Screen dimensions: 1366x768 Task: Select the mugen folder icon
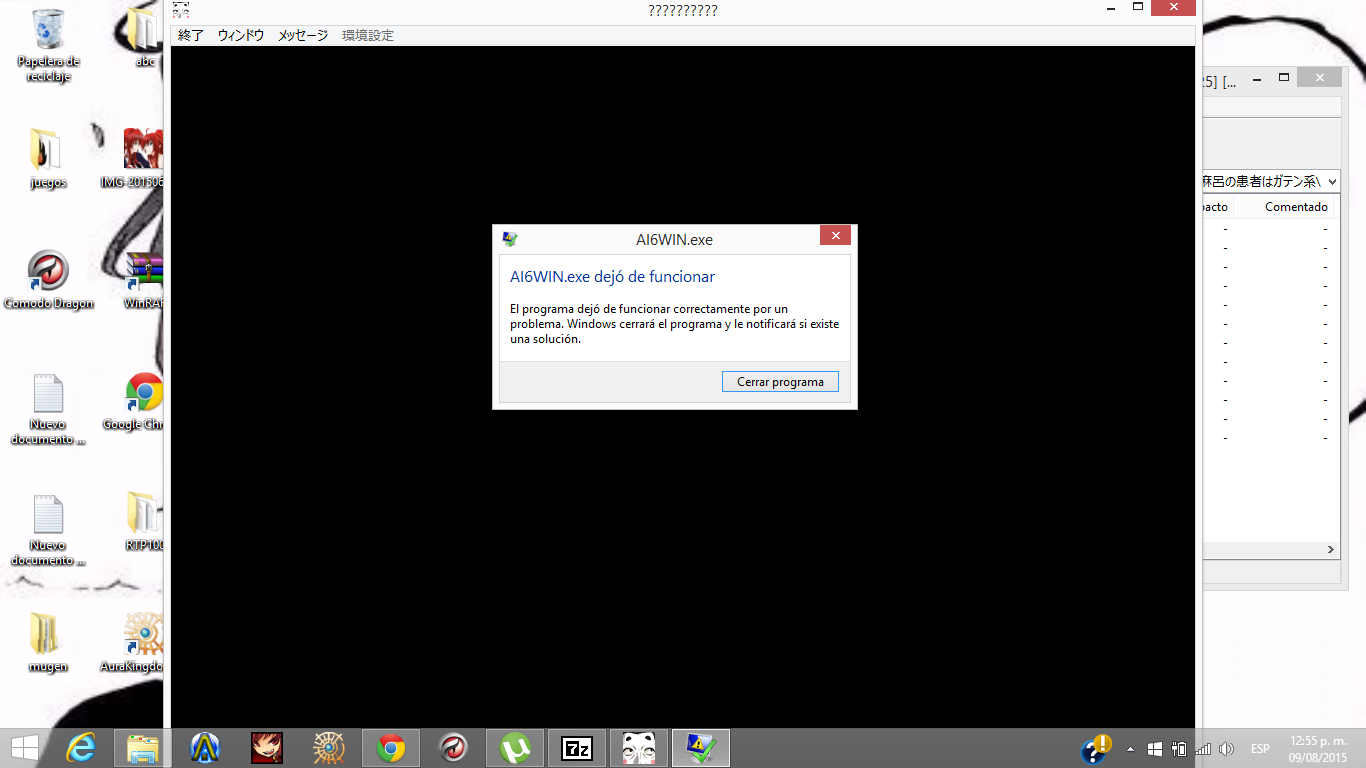(46, 634)
